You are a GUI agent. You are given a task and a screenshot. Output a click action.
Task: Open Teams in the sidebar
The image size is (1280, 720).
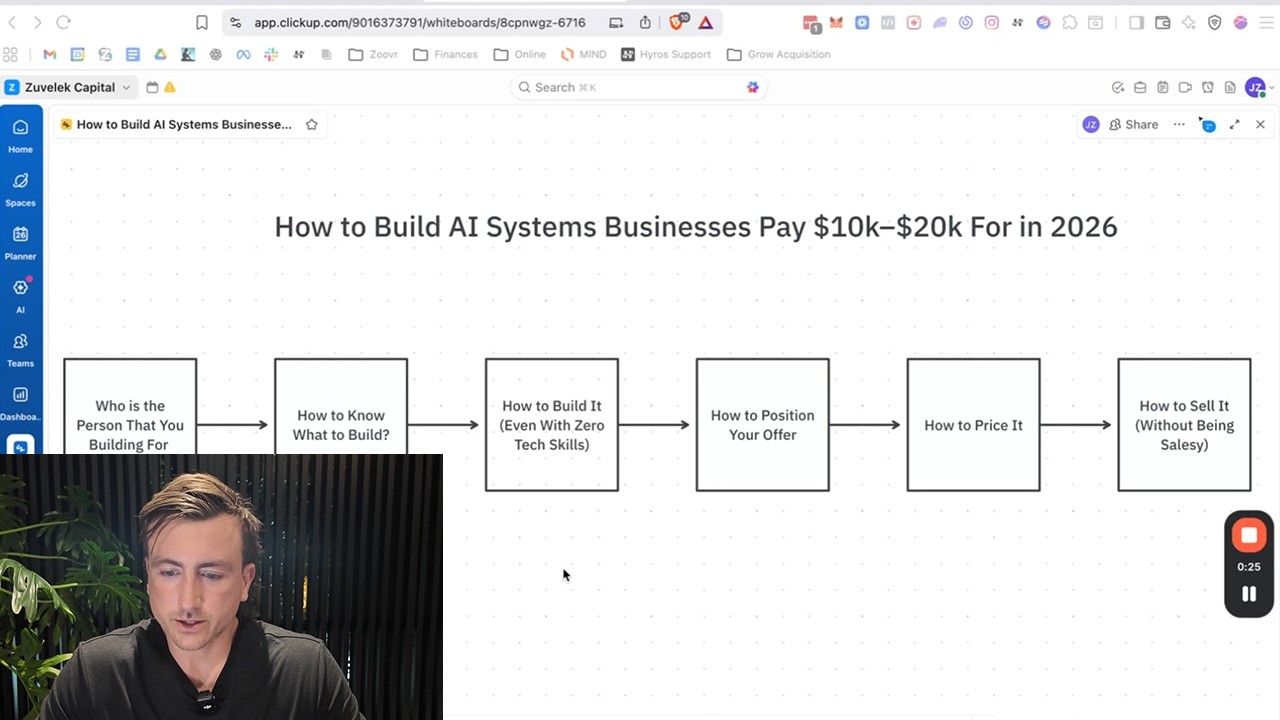(20, 350)
